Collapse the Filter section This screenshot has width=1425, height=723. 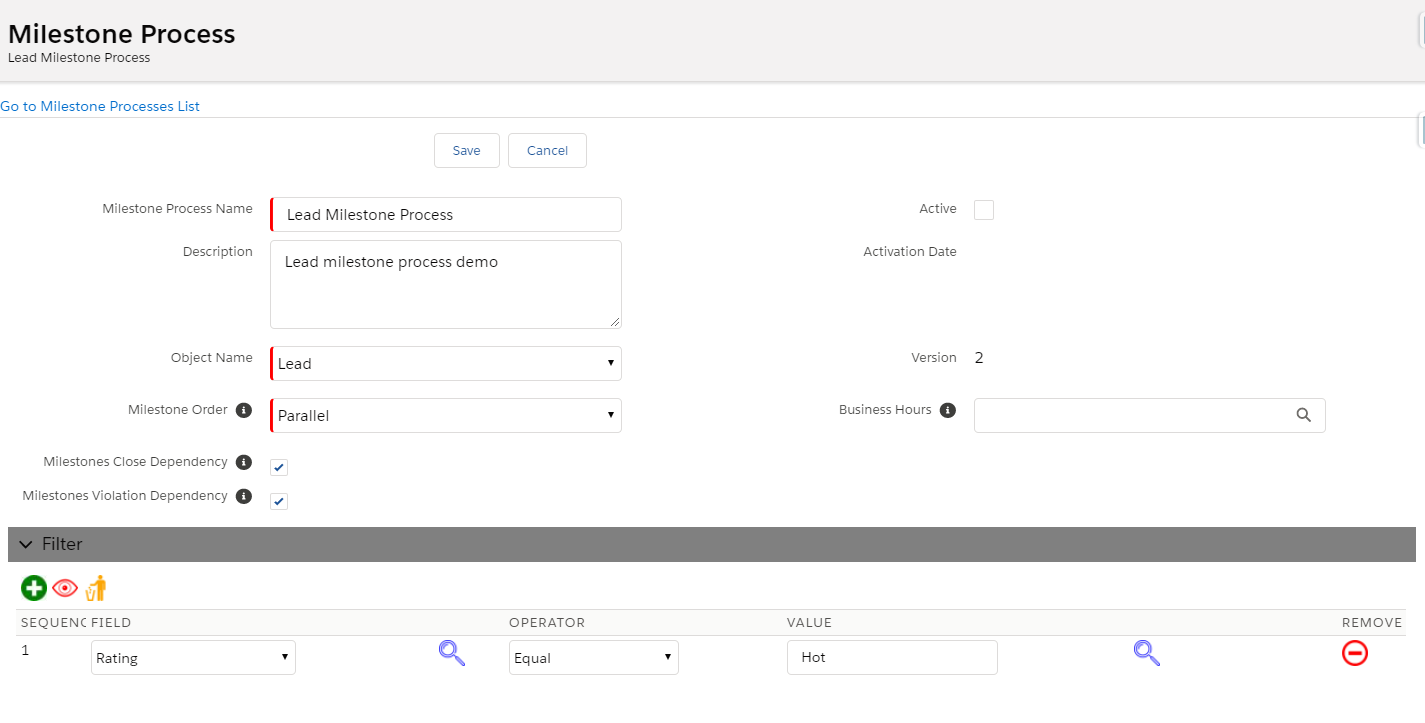[x=25, y=543]
